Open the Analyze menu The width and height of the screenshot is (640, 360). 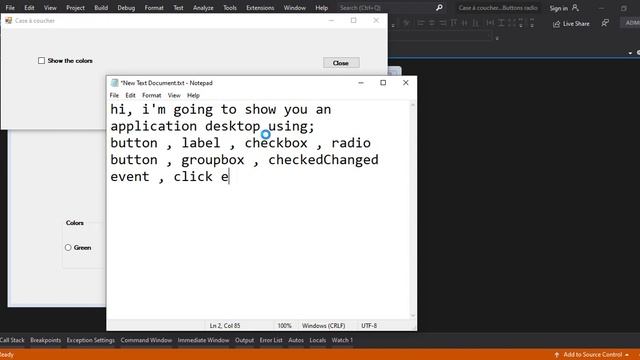tap(203, 8)
